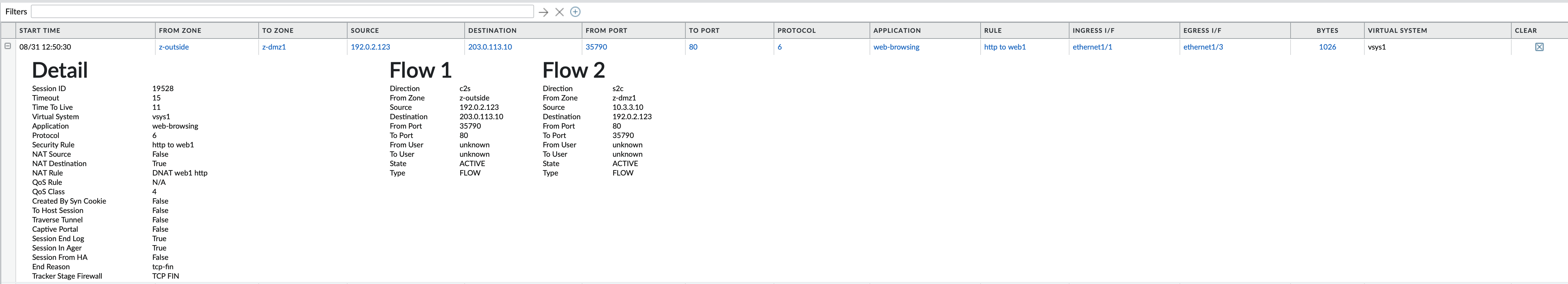Click inside the Filters text field
This screenshot has width=1568, height=284.
pyautogui.click(x=282, y=12)
